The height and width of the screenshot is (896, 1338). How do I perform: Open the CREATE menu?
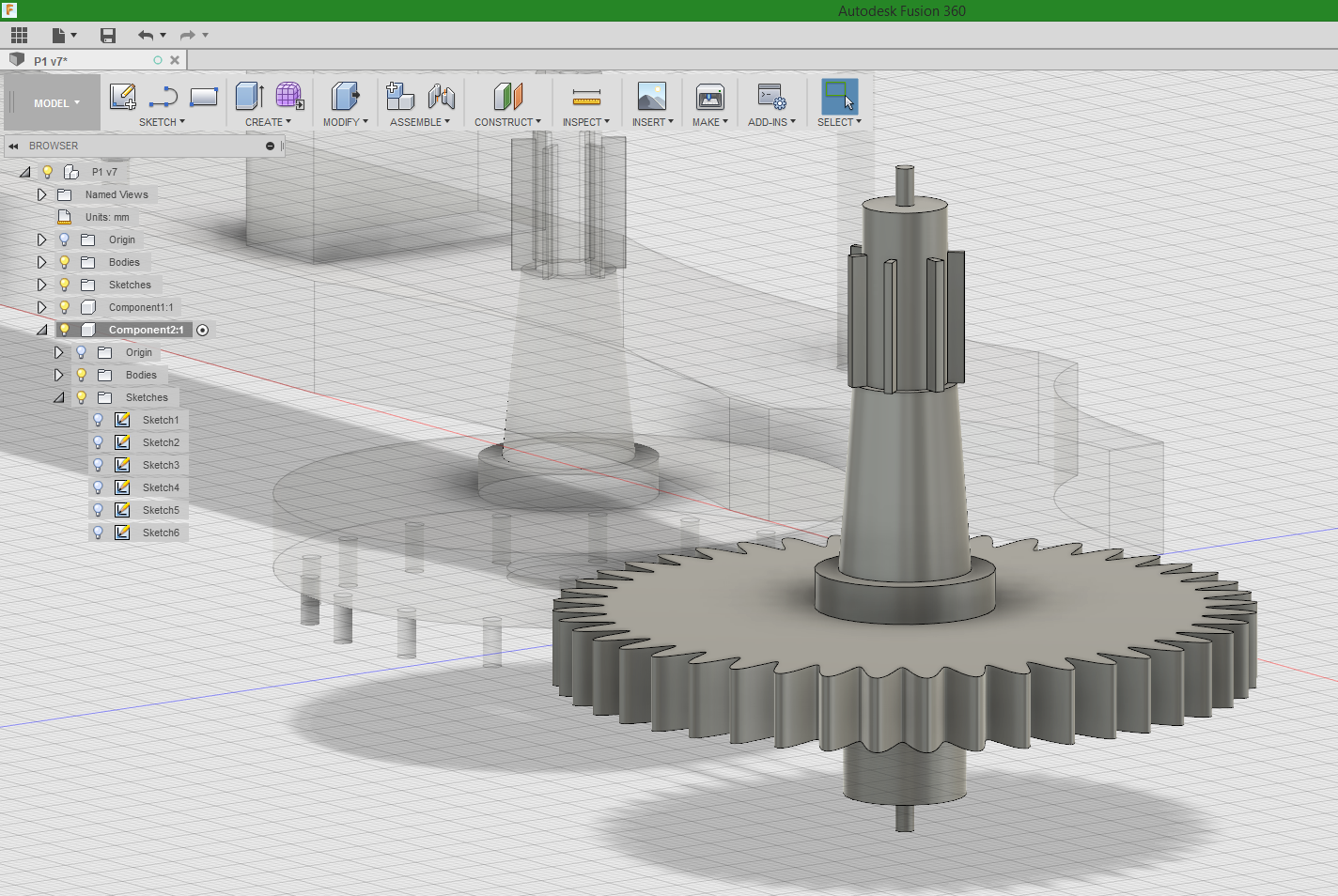point(268,122)
